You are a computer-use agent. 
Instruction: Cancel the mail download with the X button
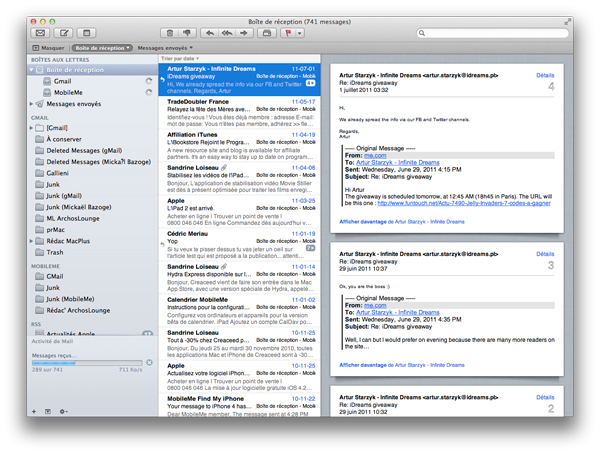pyautogui.click(x=149, y=362)
